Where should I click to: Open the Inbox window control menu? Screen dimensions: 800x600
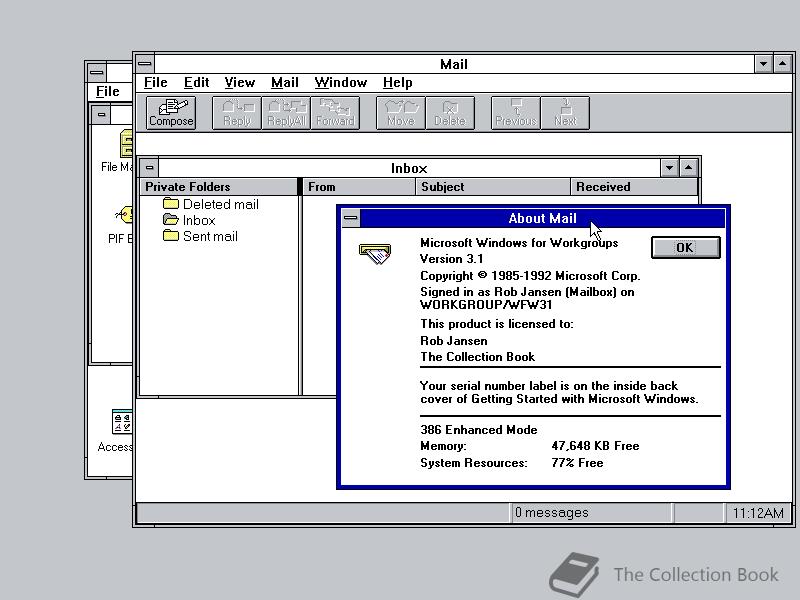pyautogui.click(x=149, y=168)
